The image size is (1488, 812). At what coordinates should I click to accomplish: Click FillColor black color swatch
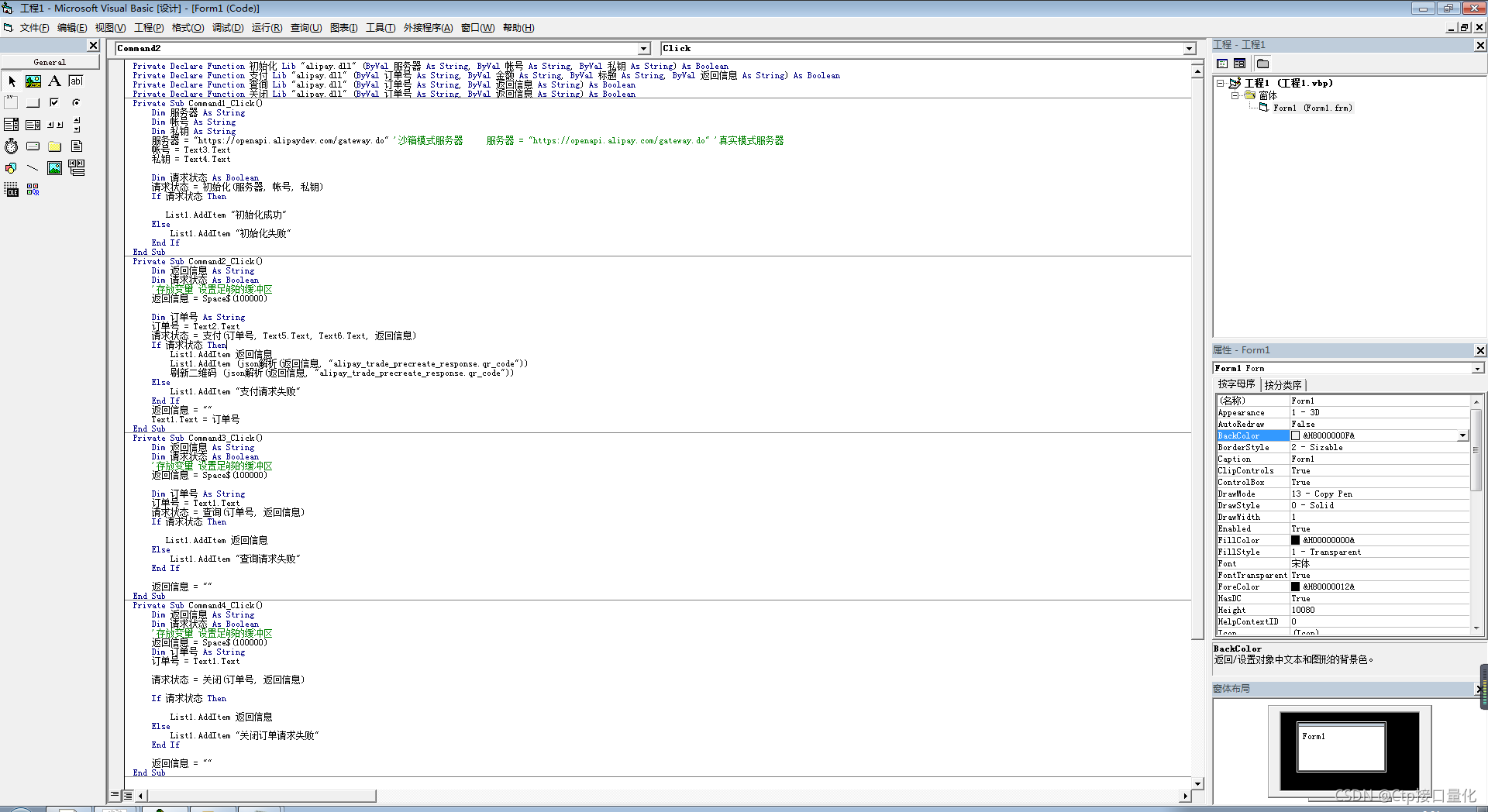pyautogui.click(x=1295, y=540)
